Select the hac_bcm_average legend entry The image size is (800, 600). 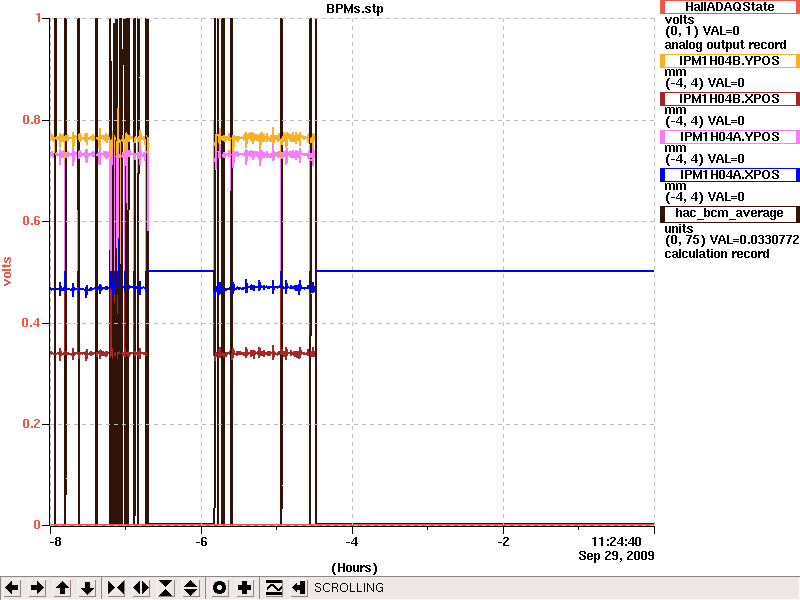(x=730, y=214)
